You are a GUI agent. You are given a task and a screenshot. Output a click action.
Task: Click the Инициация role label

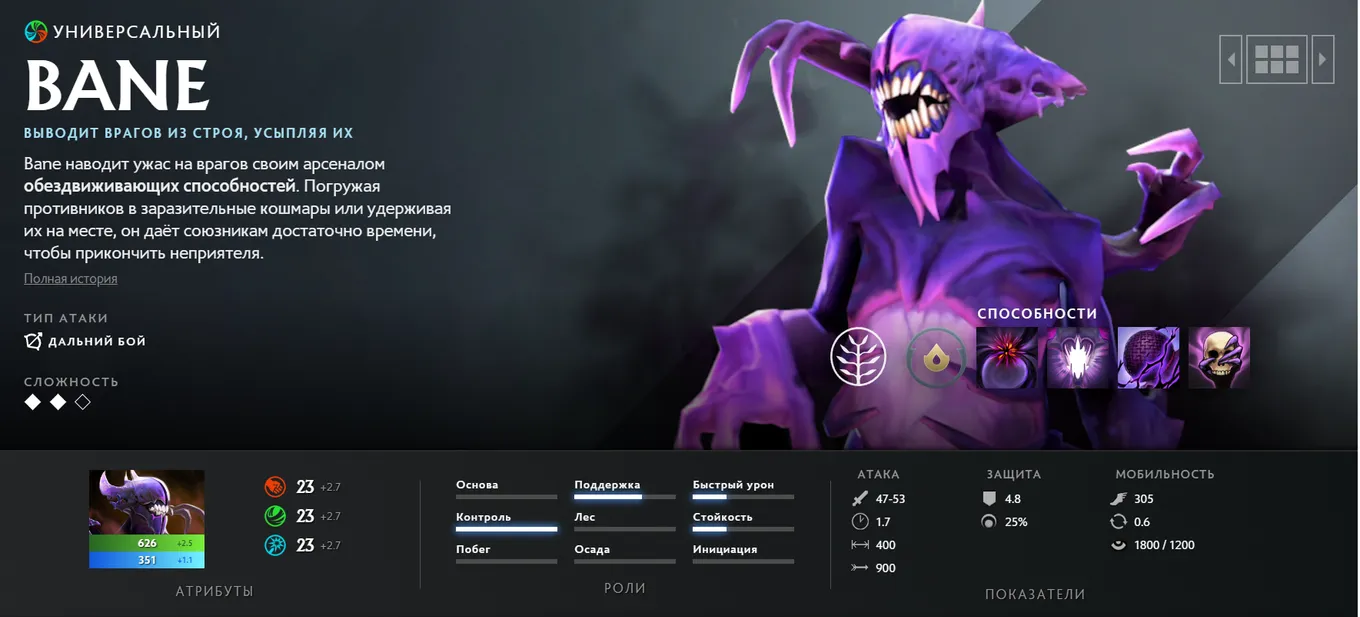point(725,549)
